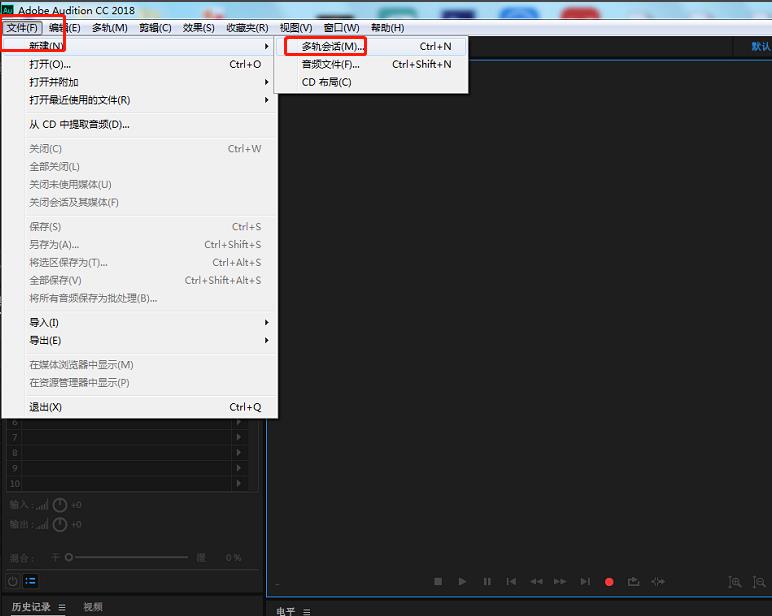772x616 pixels.
Task: Click the dry/wet mix slider handle
Action: [x=69, y=557]
